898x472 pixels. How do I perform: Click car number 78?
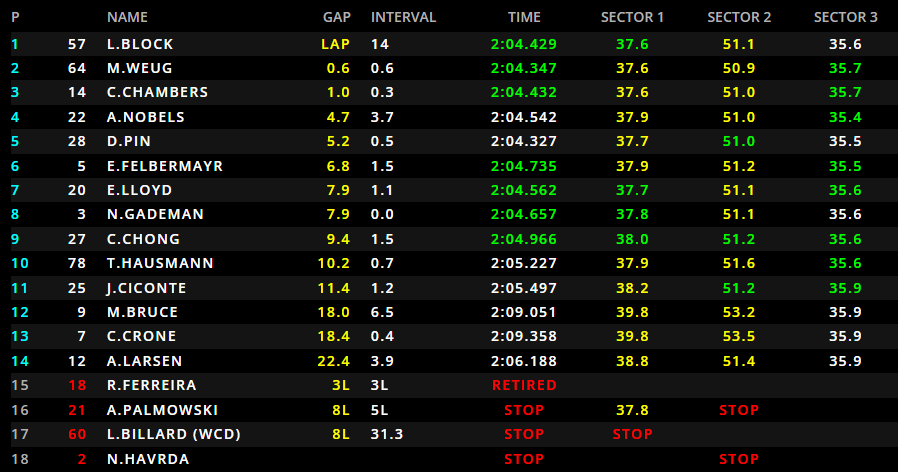pos(77,263)
